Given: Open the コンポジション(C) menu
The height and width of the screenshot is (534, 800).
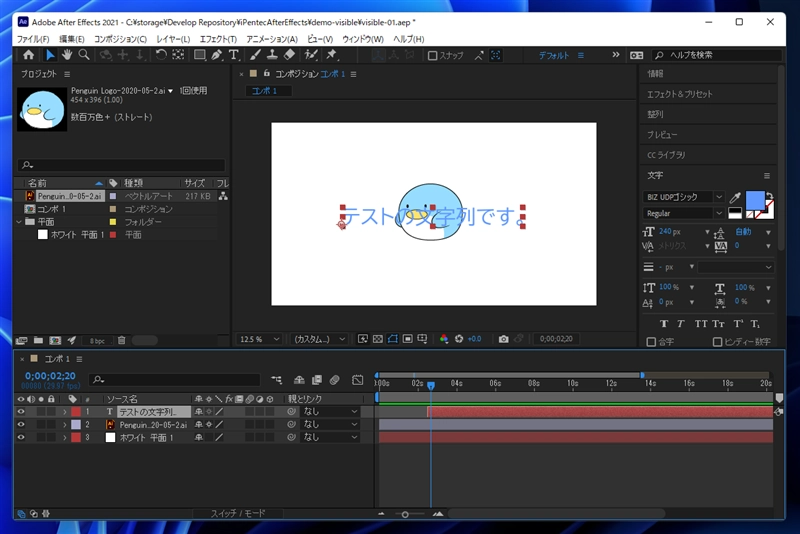Looking at the screenshot, I should tap(120, 39).
